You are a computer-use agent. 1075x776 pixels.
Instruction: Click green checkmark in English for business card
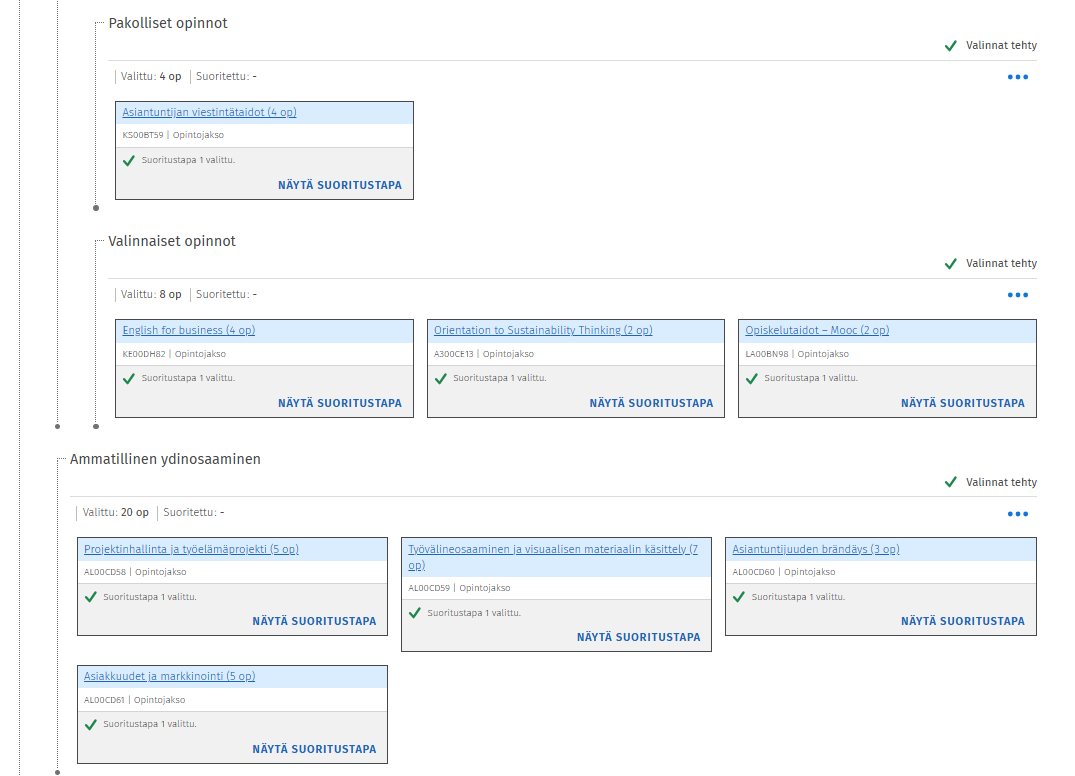pos(128,379)
